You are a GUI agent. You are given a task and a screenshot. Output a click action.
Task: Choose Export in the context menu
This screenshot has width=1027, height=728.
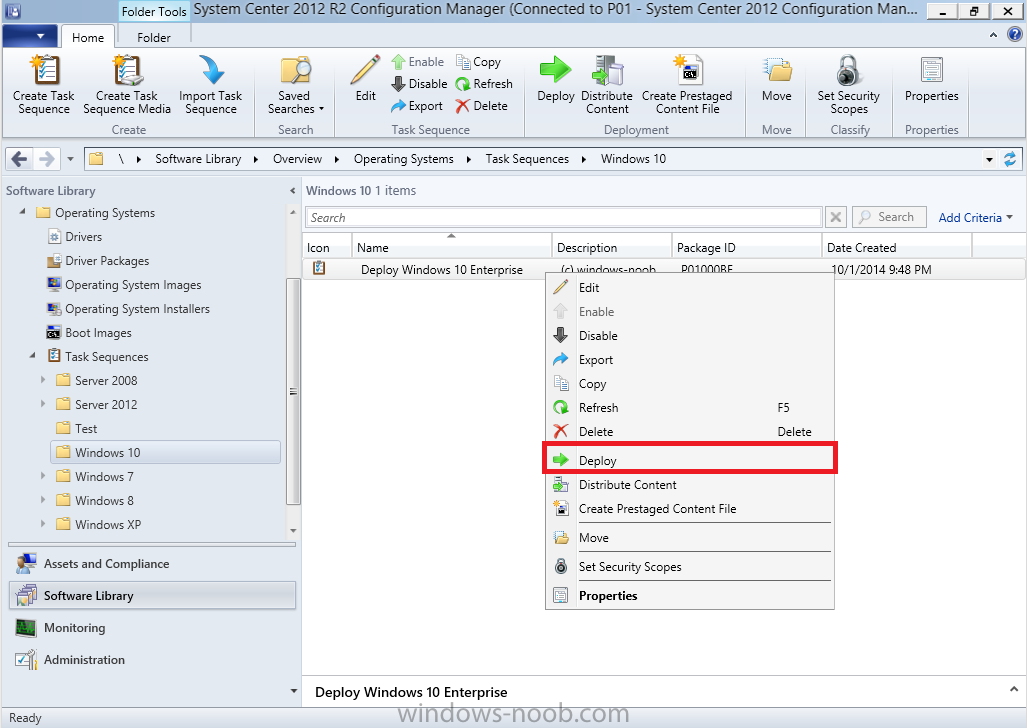(689, 360)
